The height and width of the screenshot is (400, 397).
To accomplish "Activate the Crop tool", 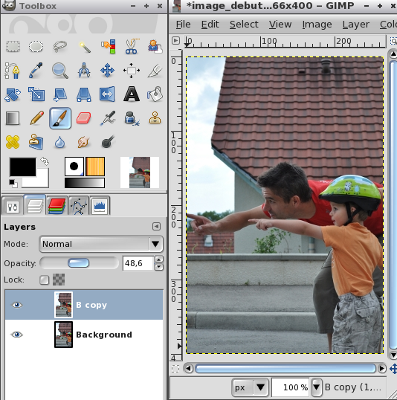I will 155,71.
